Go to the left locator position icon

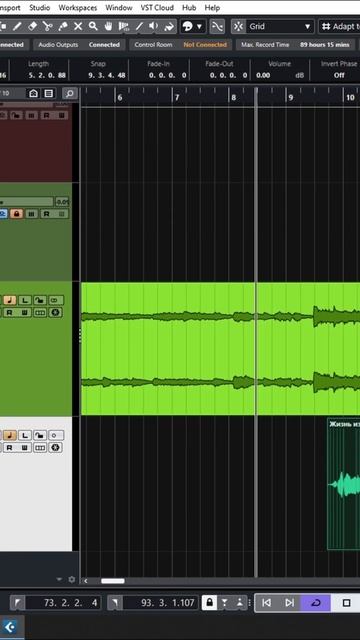pyautogui.click(x=18, y=602)
